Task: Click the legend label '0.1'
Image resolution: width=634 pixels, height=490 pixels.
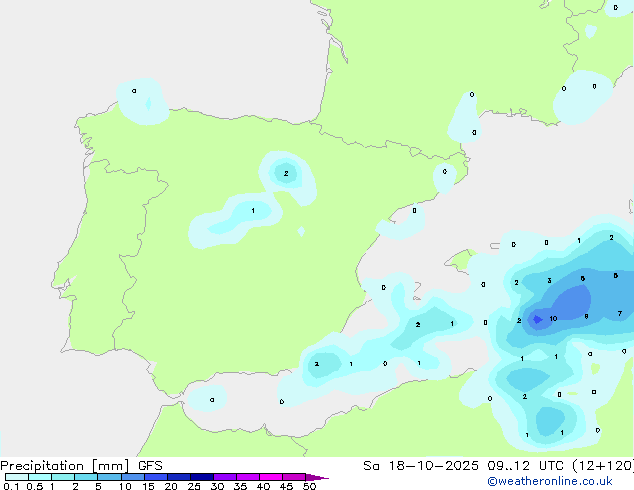Action: 11,486
